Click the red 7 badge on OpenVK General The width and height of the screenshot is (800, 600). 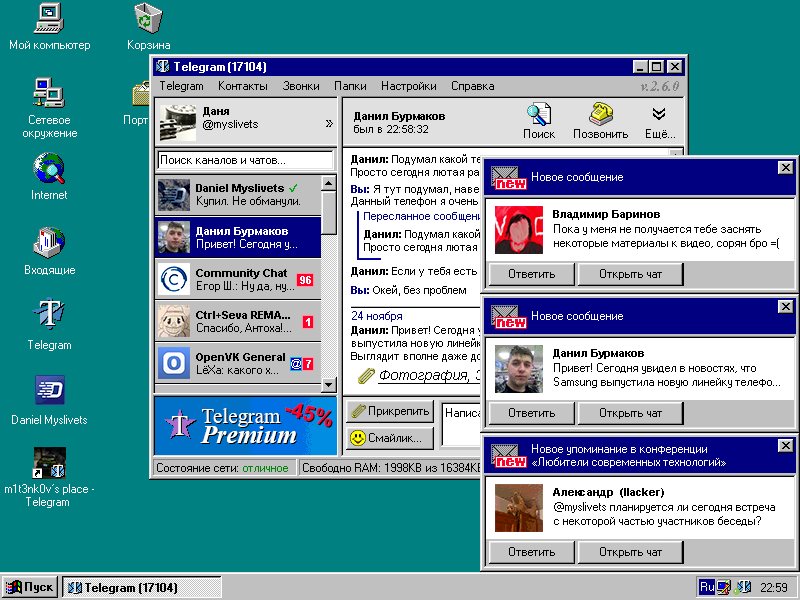coord(308,364)
